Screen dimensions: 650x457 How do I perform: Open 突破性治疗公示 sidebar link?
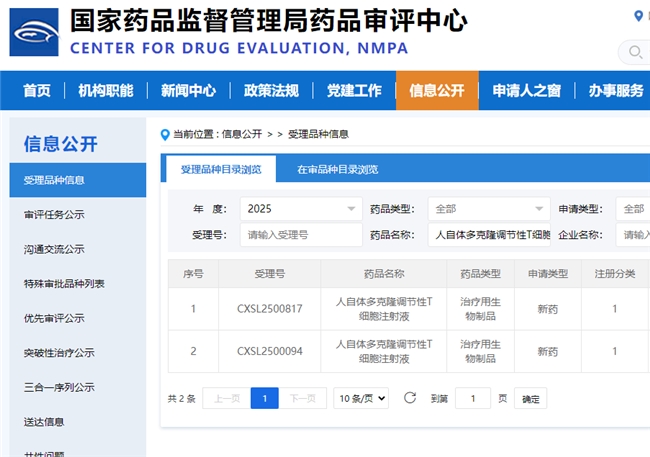click(x=59, y=353)
